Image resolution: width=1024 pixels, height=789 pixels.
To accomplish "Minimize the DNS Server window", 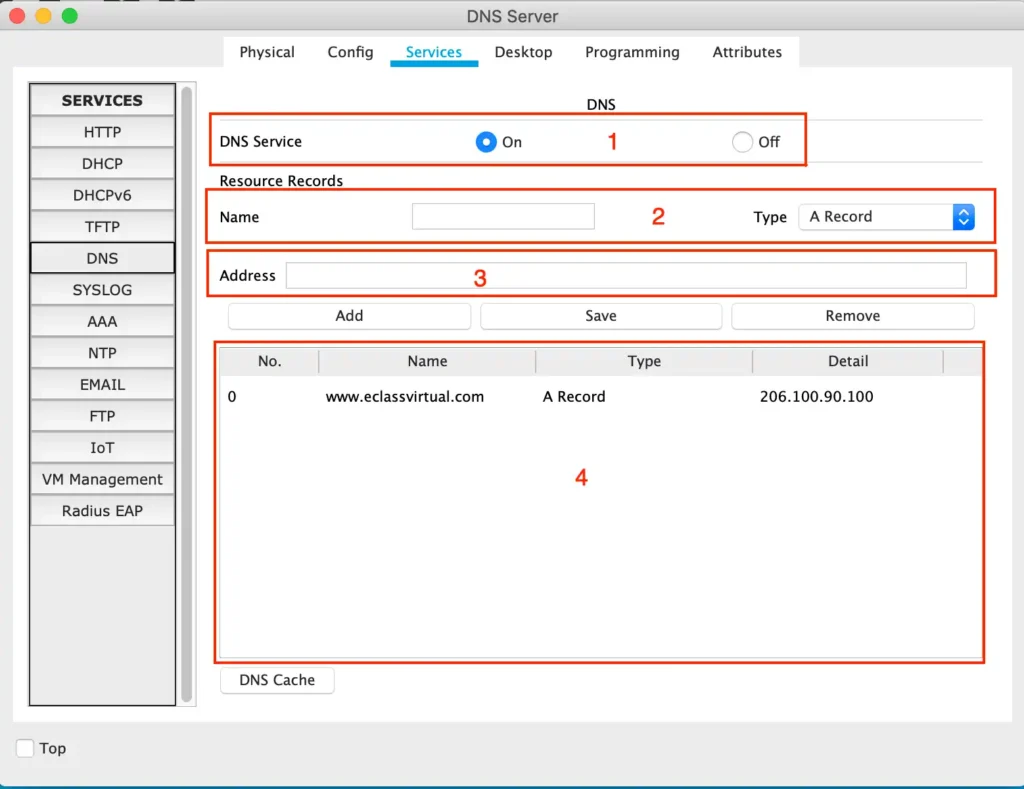I will pos(44,16).
